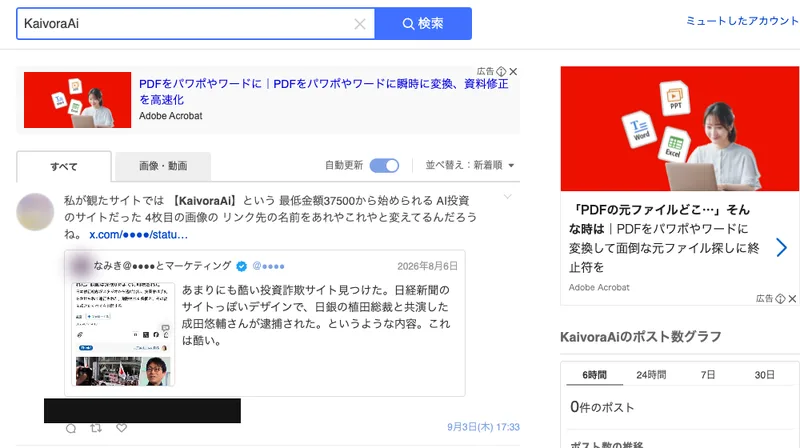Toggle the 自動更新 switch
800x448 pixels.
[x=384, y=165]
